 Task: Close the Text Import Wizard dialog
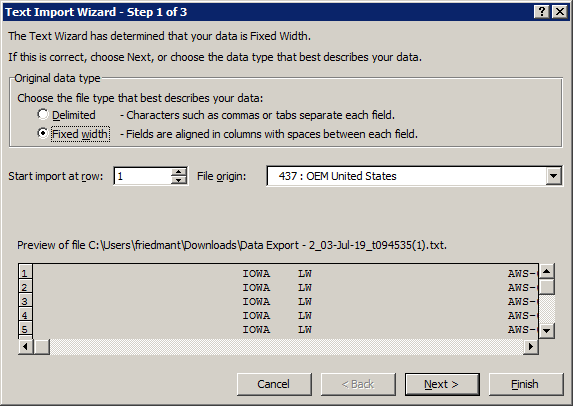click(x=560, y=12)
